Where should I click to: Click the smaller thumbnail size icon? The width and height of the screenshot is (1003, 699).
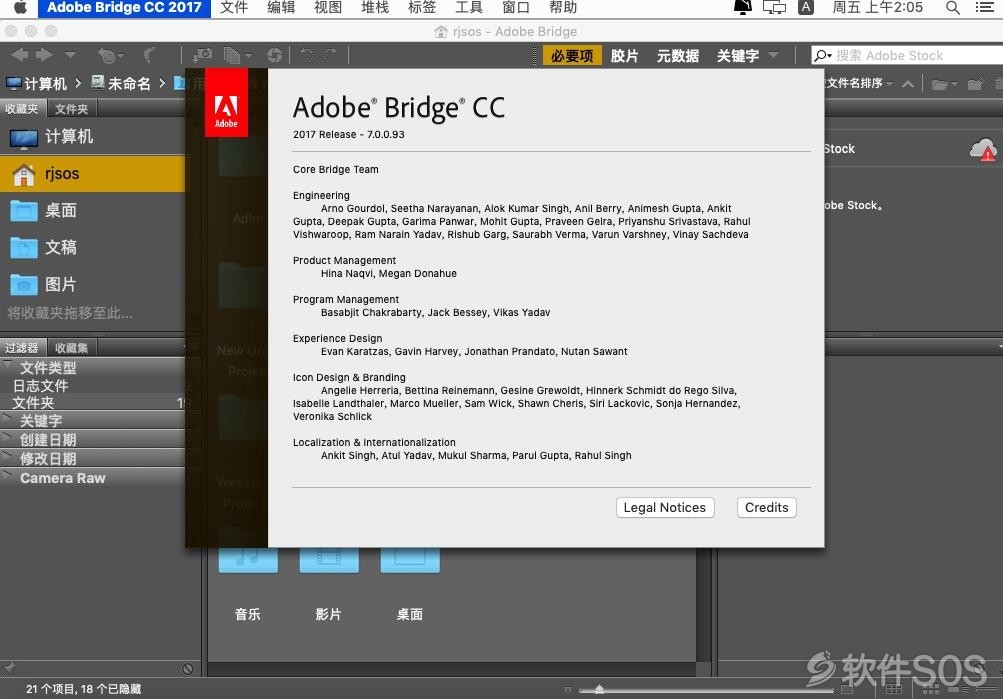(x=567, y=689)
